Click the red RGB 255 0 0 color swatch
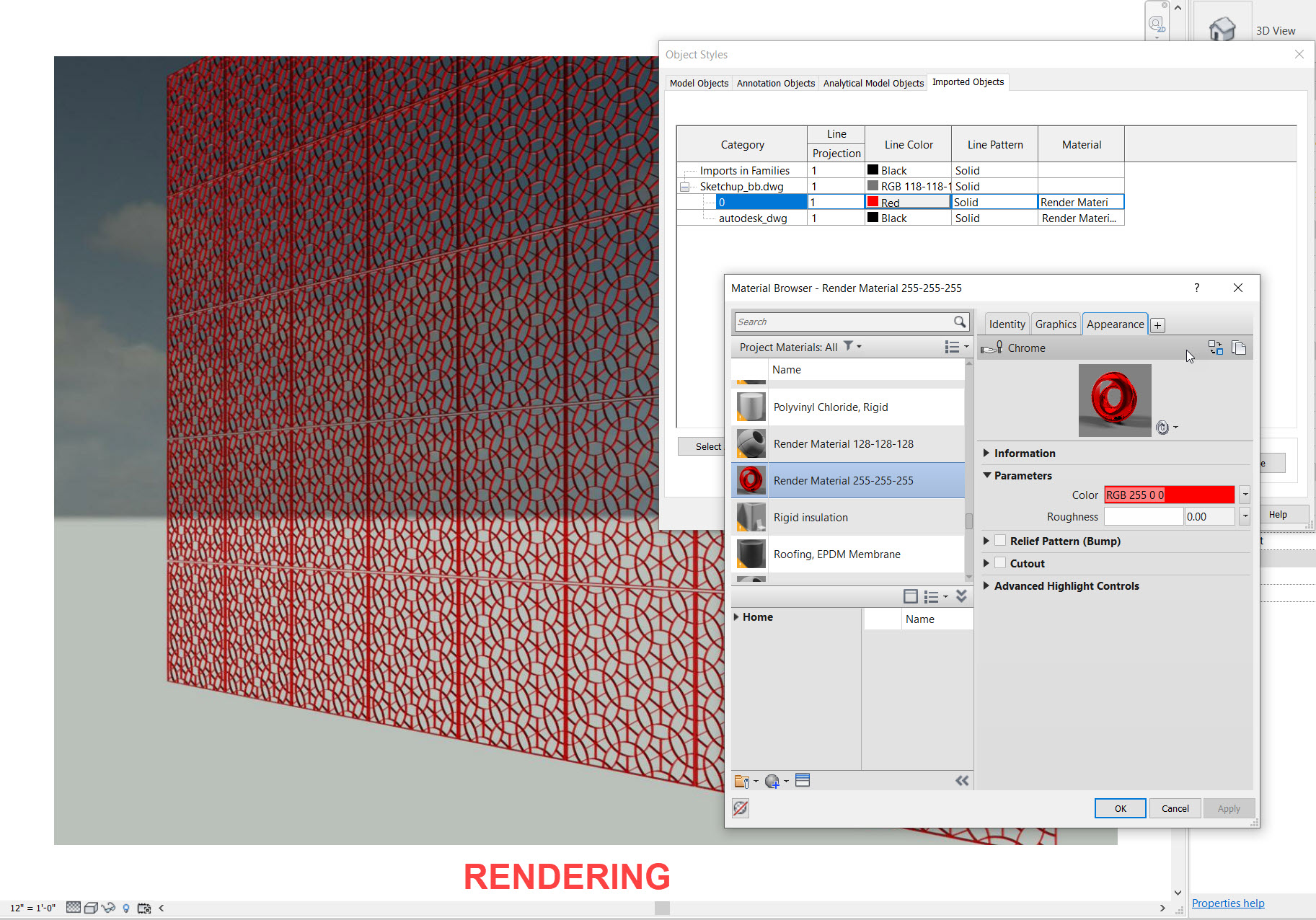Screen dimensions: 1316x920 (x=1168, y=495)
